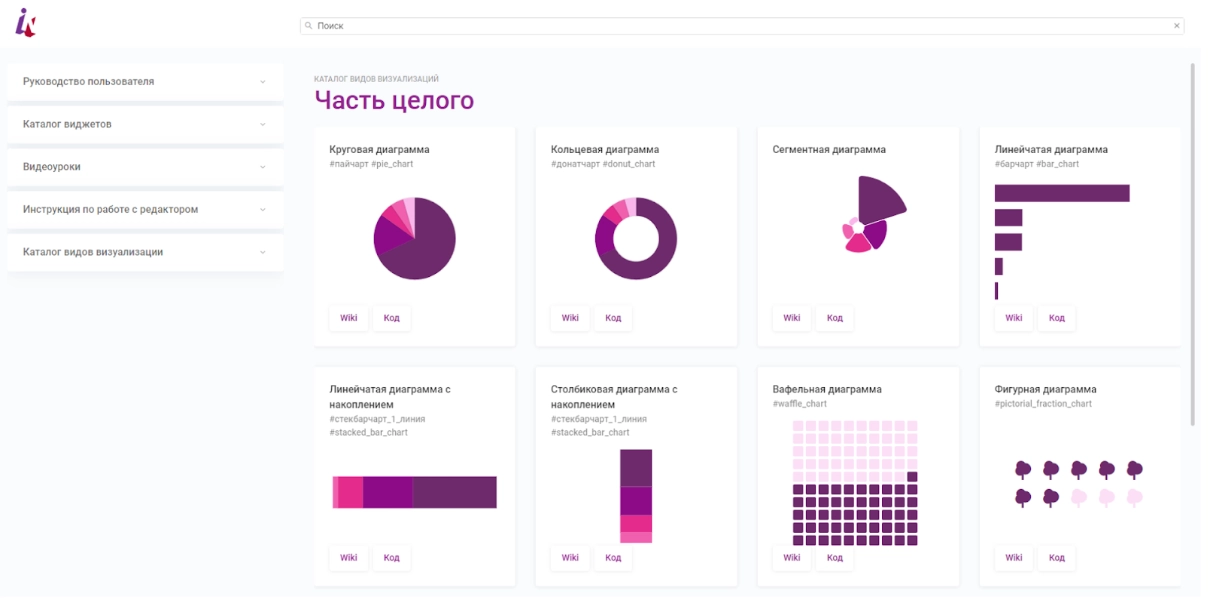Screen dimensions: 1210x598
Task: Click the pictorial tree icons chart
Action: tap(1078, 483)
